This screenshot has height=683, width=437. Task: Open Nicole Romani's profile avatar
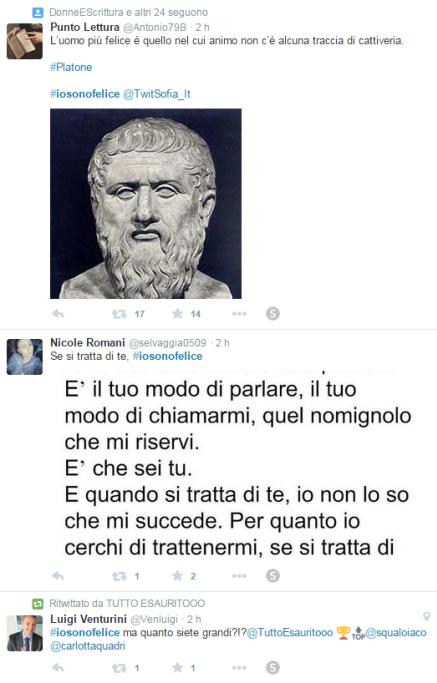pos(25,357)
